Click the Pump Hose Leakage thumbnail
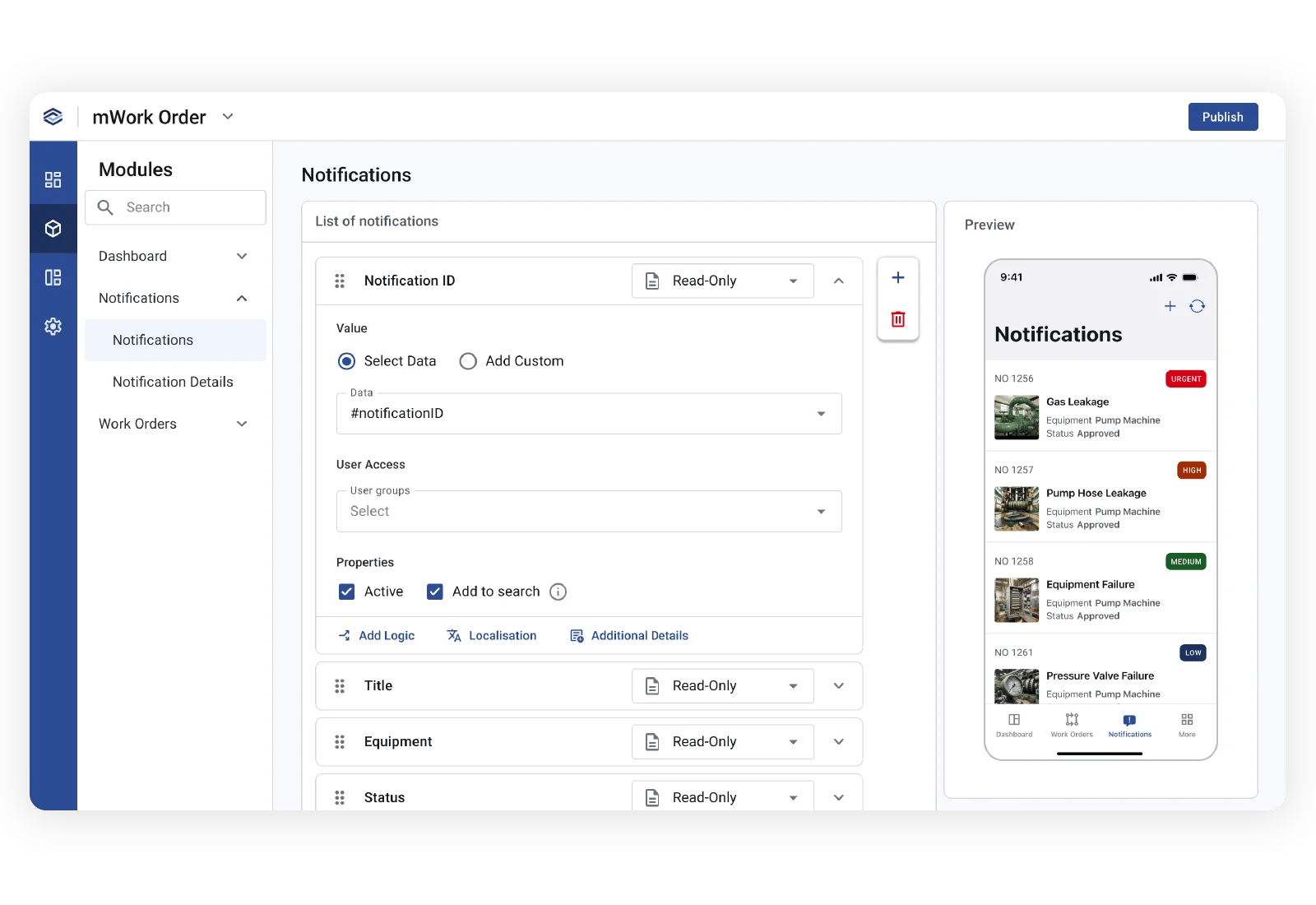 click(1017, 509)
